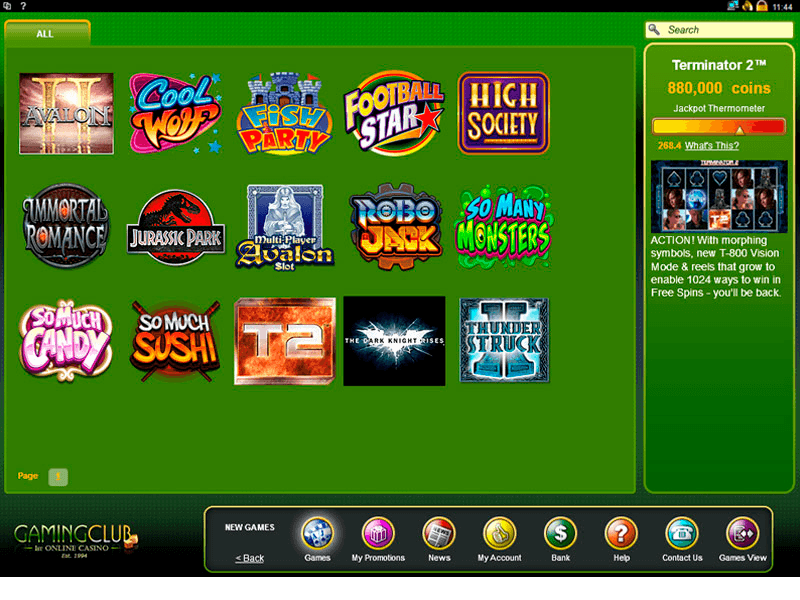The width and height of the screenshot is (800, 600).
Task: Click the 11:44 clock in top bar
Action: click(x=782, y=7)
